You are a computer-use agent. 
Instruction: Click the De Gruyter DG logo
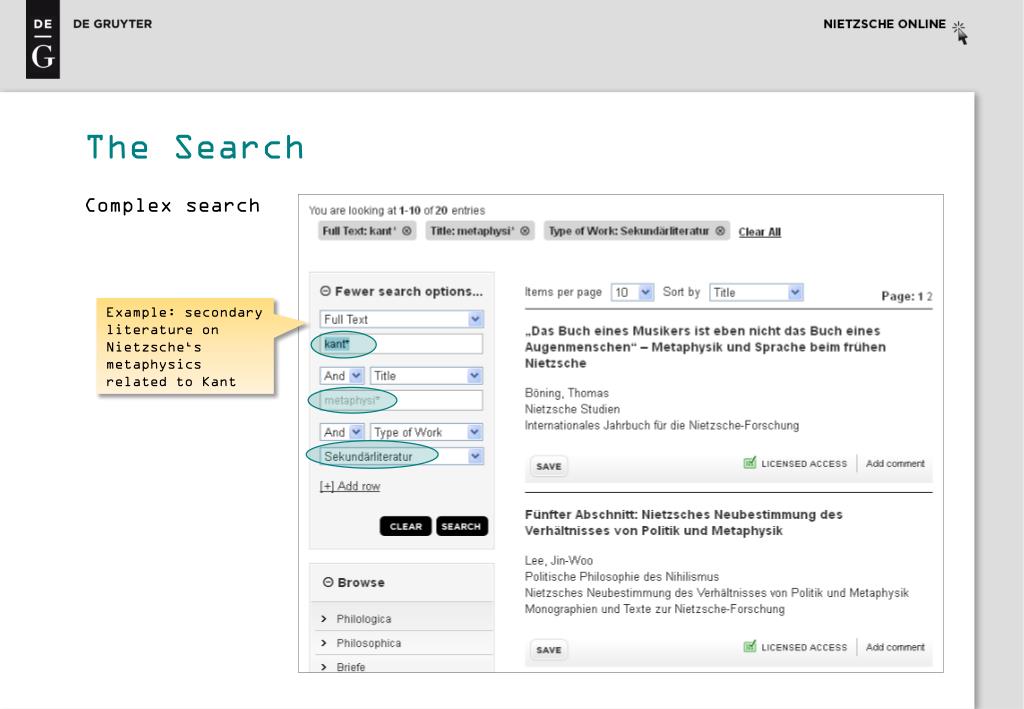[42, 40]
